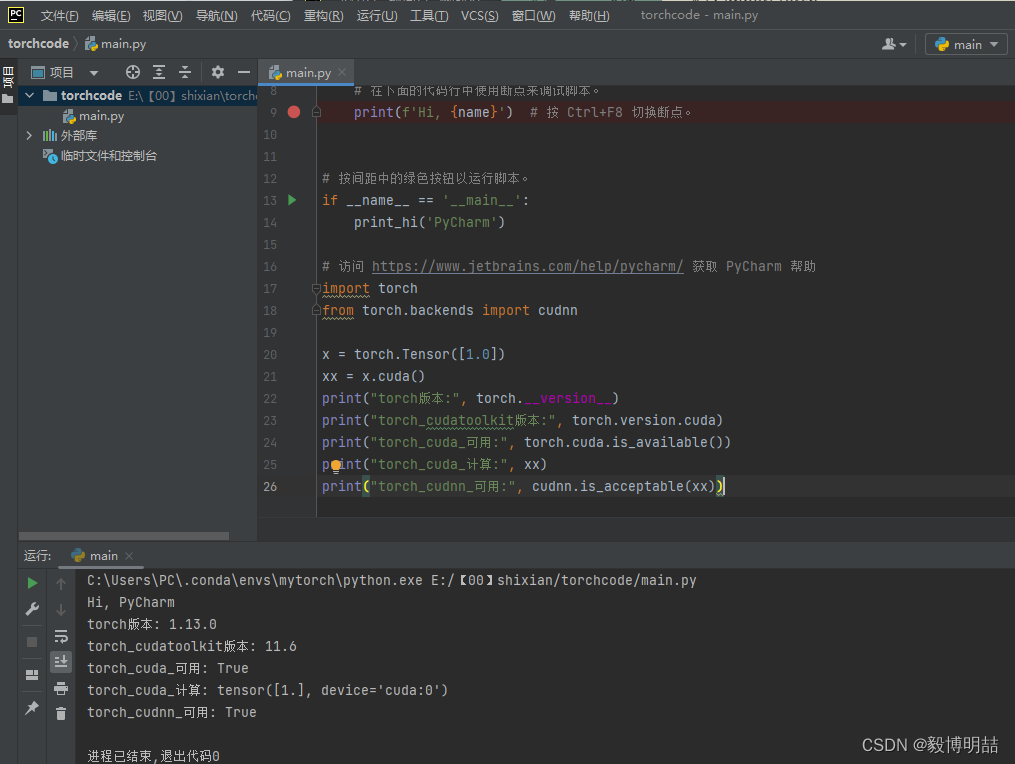Place cursor on 'xx = x.cuda()' code line
Viewport: 1015px width, 764px height.
pos(374,376)
